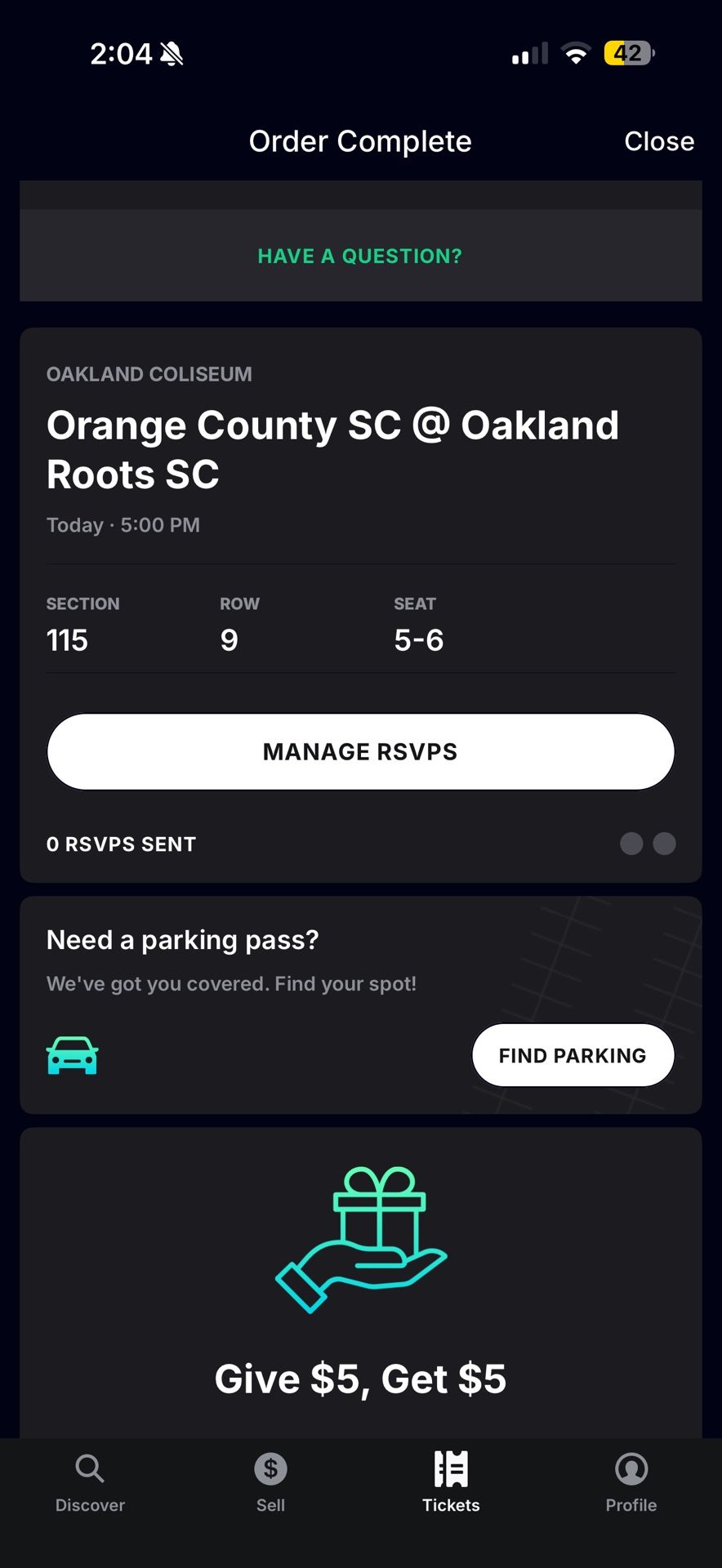Tap the teal car parking icon
Viewport: 722px width, 1568px height.
pos(73,1055)
